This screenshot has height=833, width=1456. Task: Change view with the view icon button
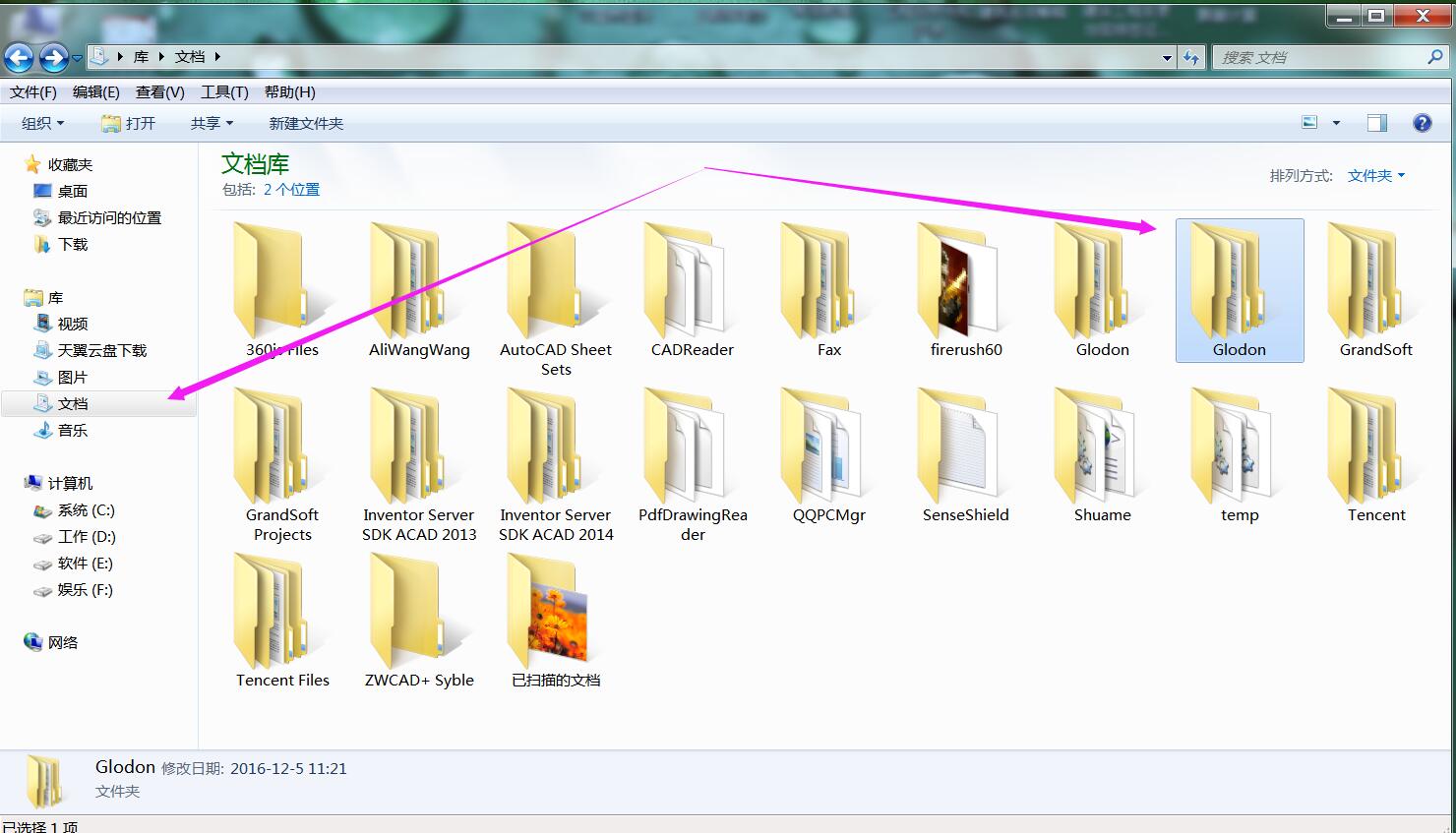coord(1309,123)
